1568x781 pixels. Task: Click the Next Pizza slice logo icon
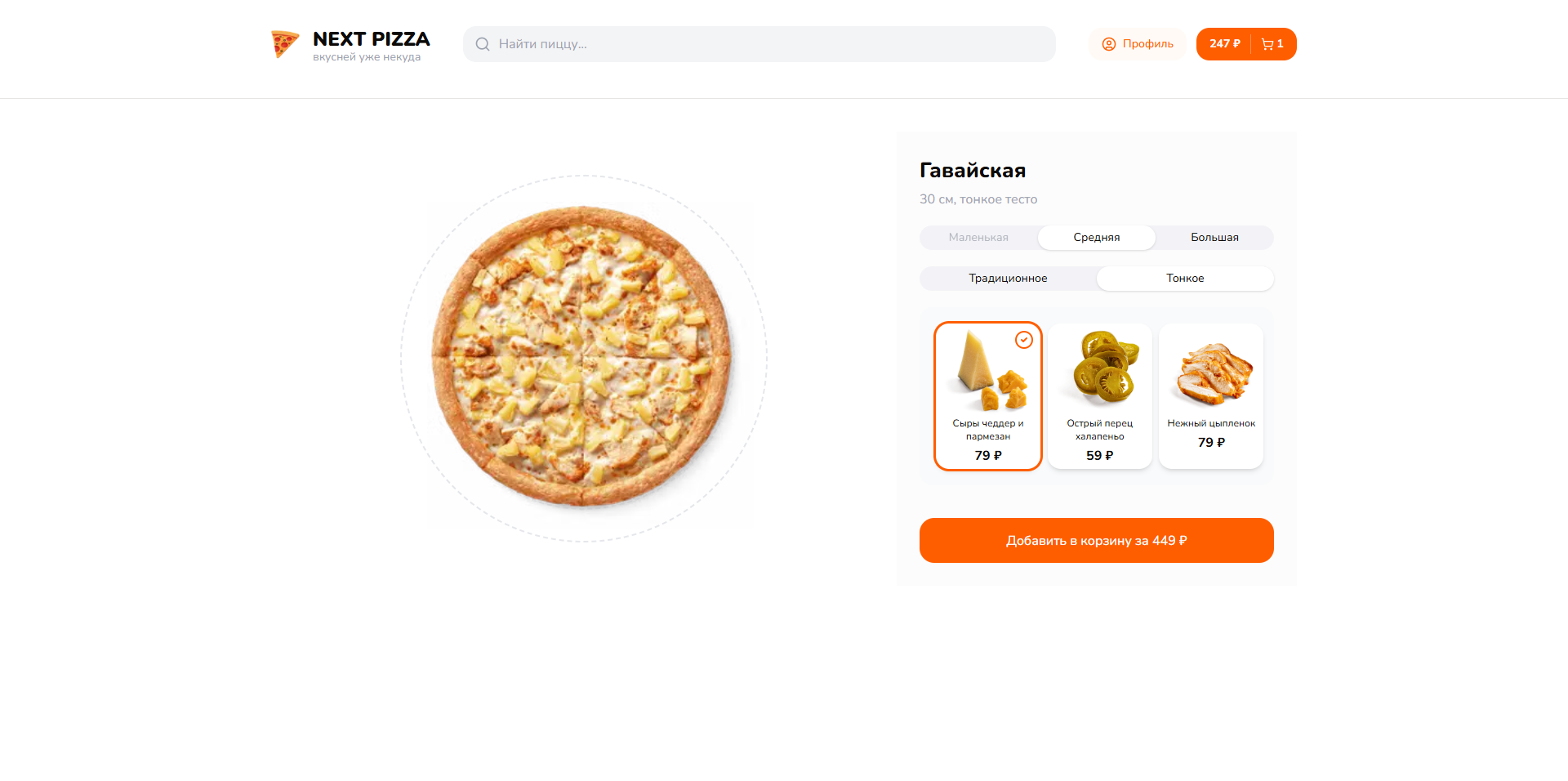pyautogui.click(x=284, y=44)
